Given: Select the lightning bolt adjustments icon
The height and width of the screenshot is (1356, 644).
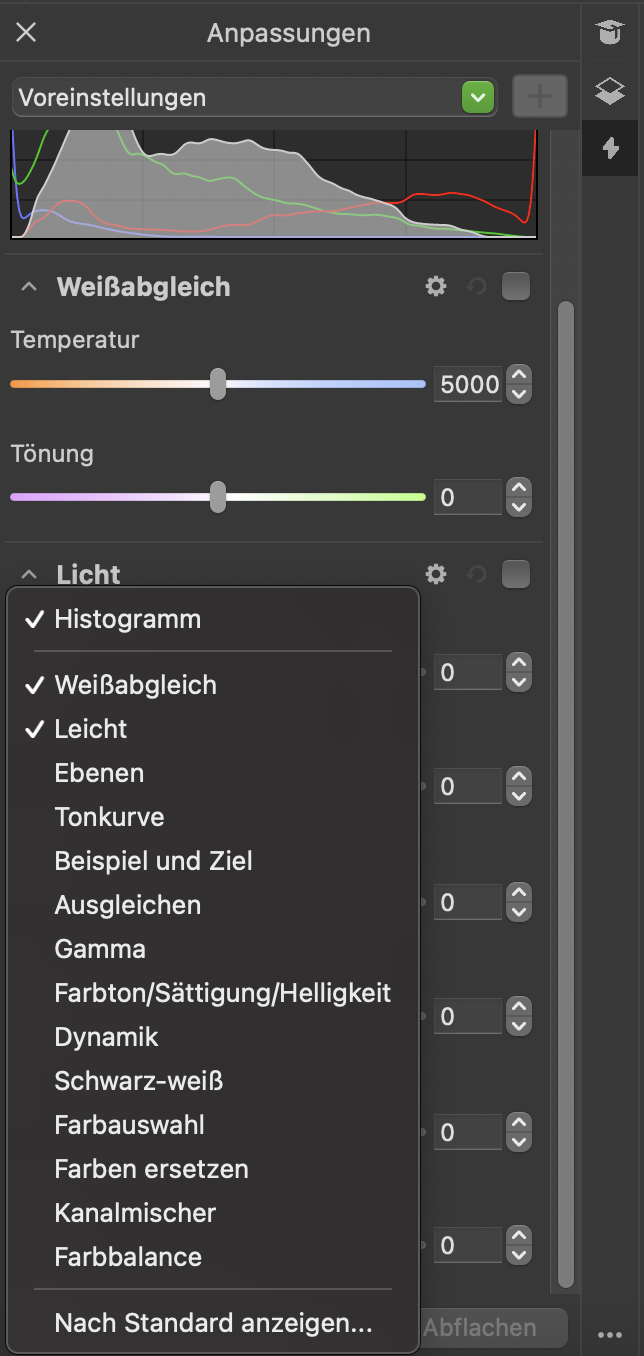Looking at the screenshot, I should coord(610,149).
